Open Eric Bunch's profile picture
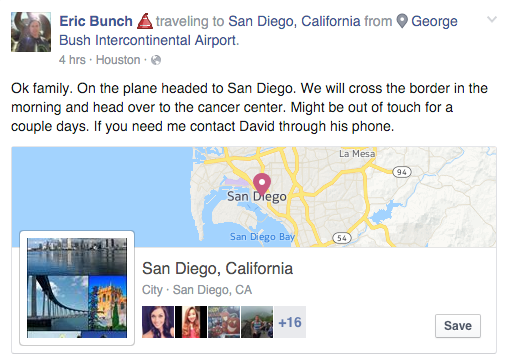The height and width of the screenshot is (362, 507). click(x=31, y=32)
